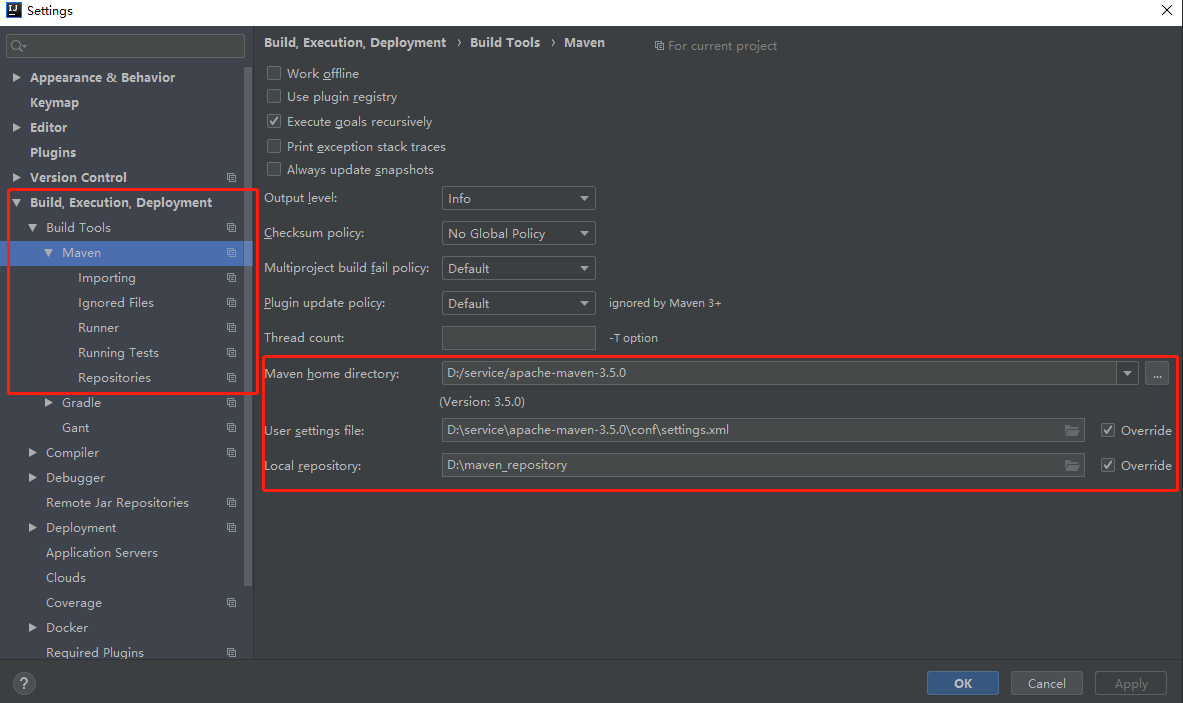The image size is (1183, 703).
Task: Click project-level icon beside Importing
Action: 232,278
